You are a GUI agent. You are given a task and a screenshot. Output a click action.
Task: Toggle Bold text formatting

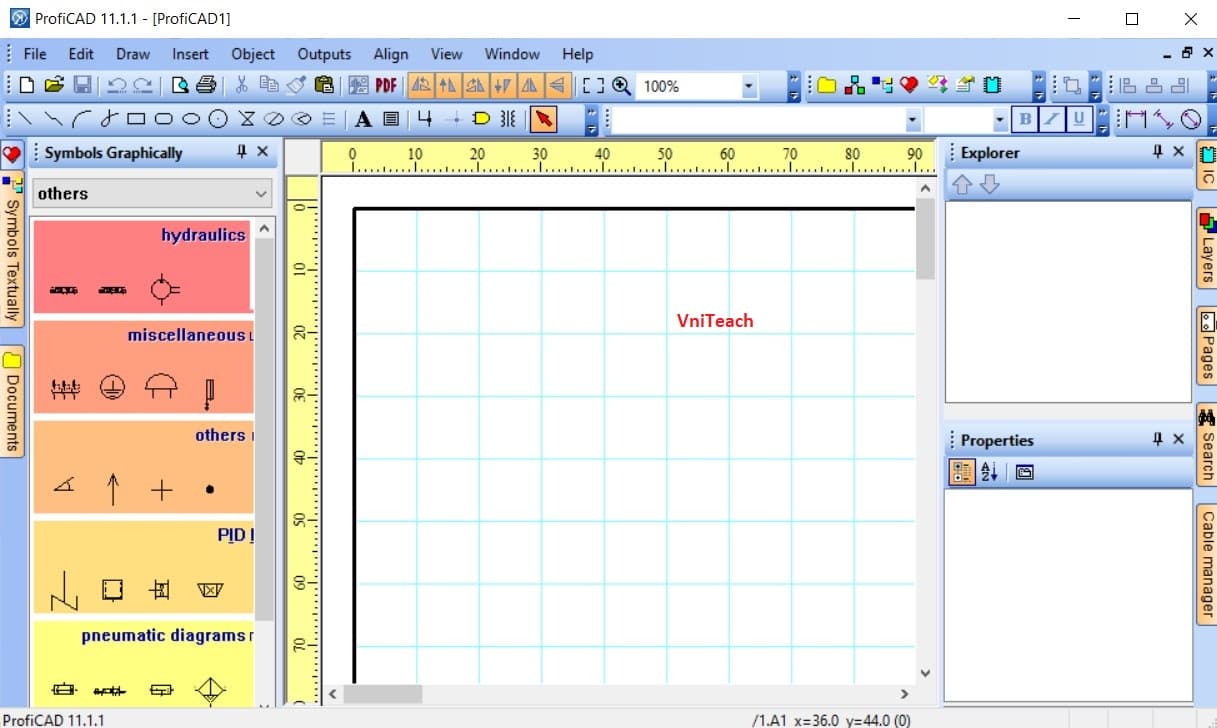pyautogui.click(x=1025, y=118)
